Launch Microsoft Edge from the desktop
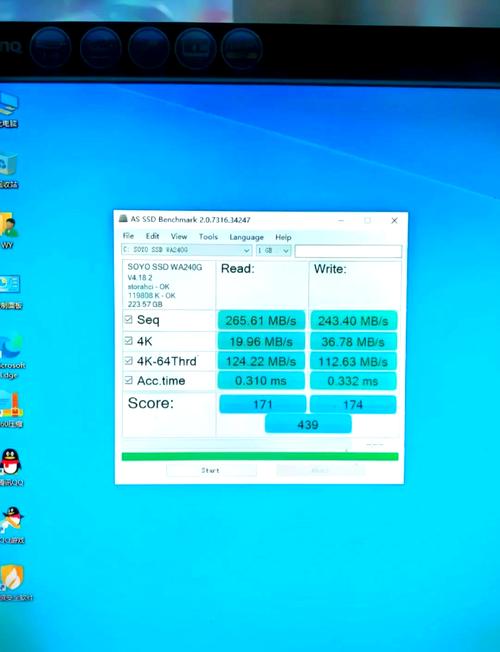 (12, 356)
